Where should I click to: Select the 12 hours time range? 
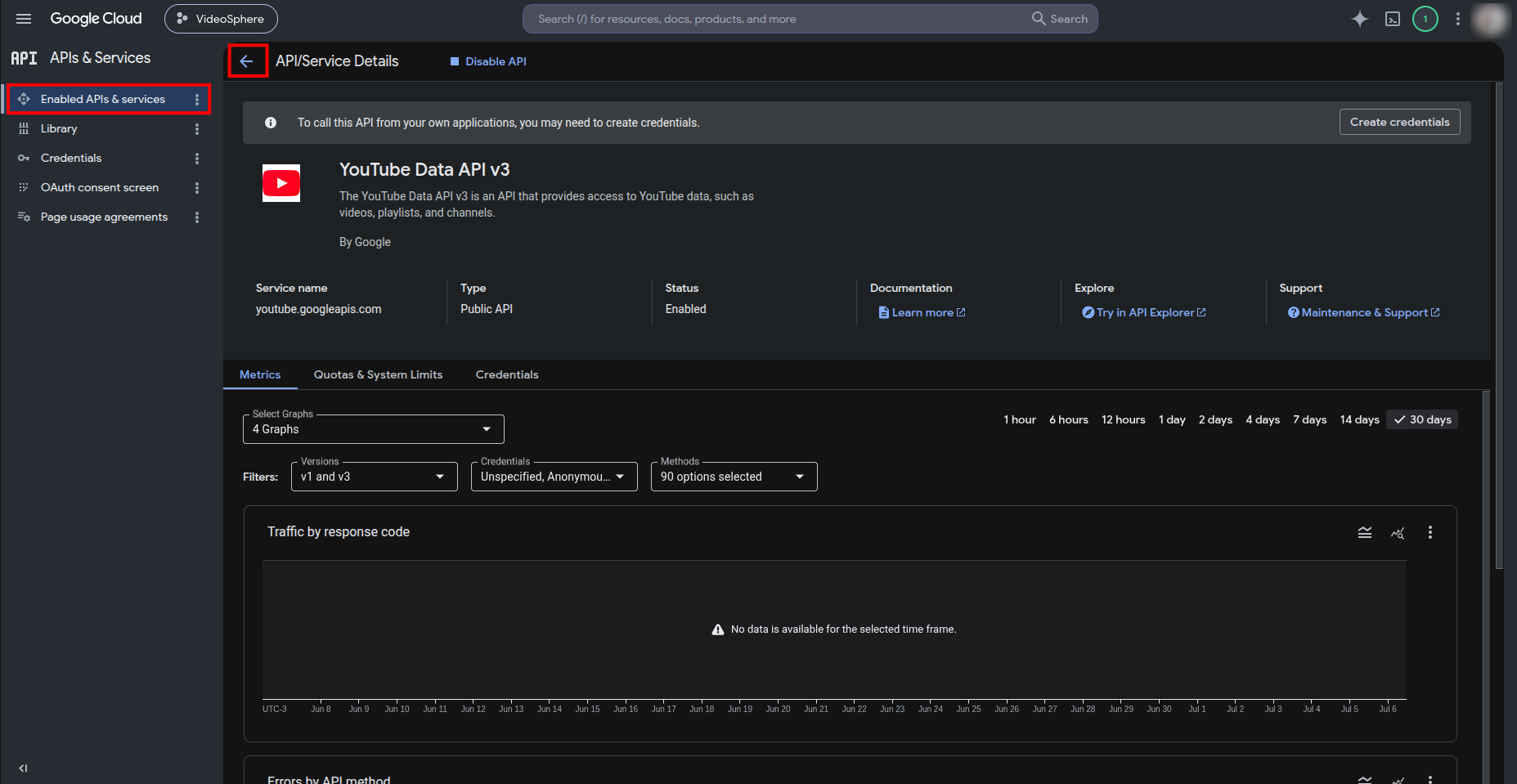tap(1124, 419)
